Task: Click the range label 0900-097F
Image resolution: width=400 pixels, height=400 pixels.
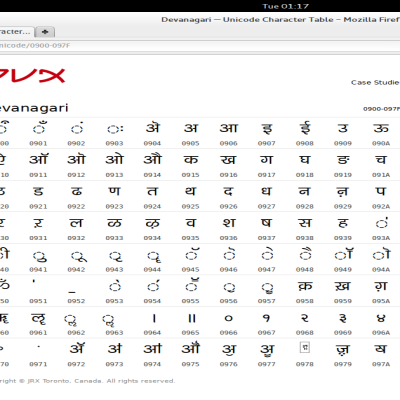Action: [x=382, y=109]
